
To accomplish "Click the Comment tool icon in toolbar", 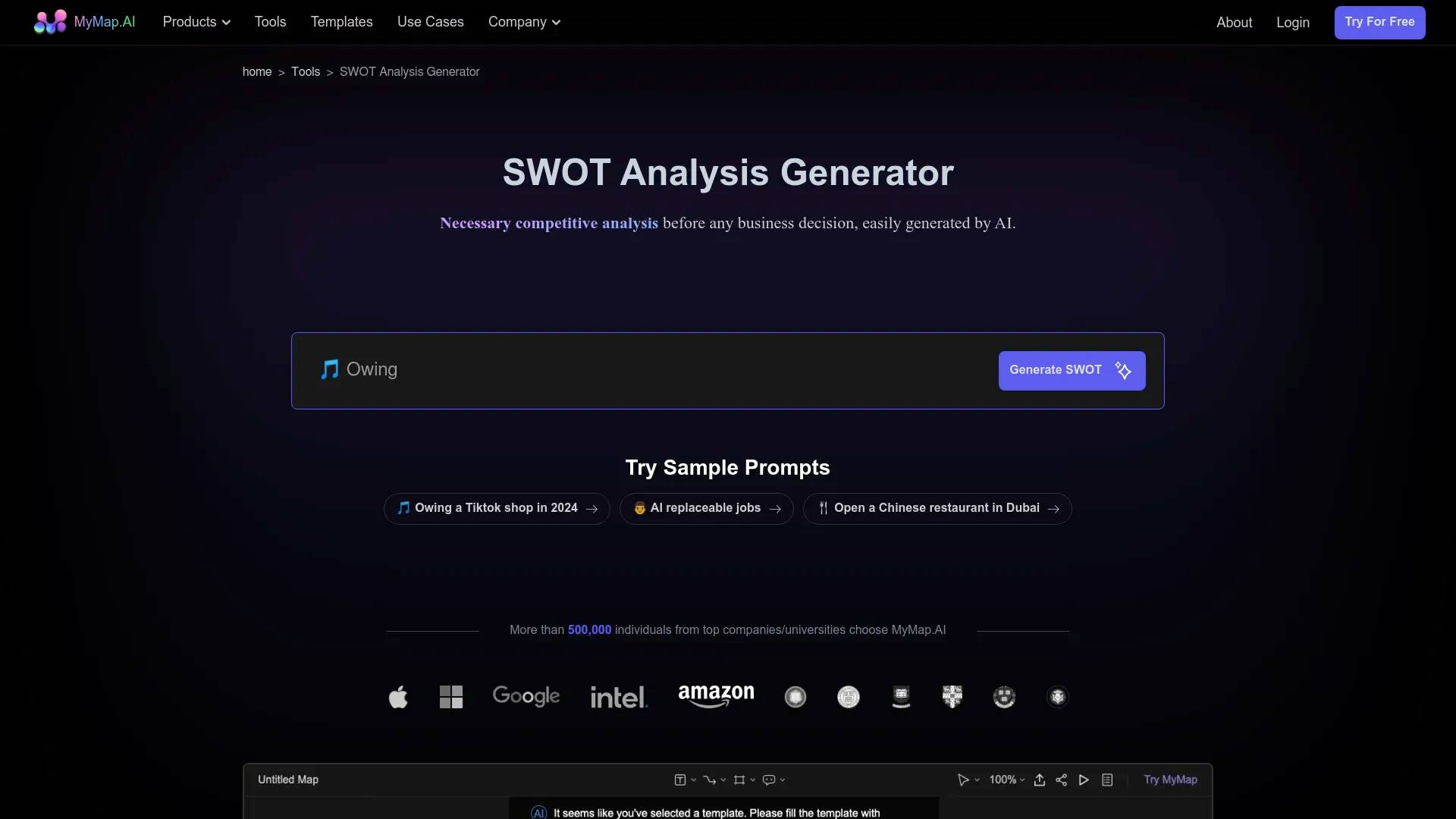I will (768, 779).
